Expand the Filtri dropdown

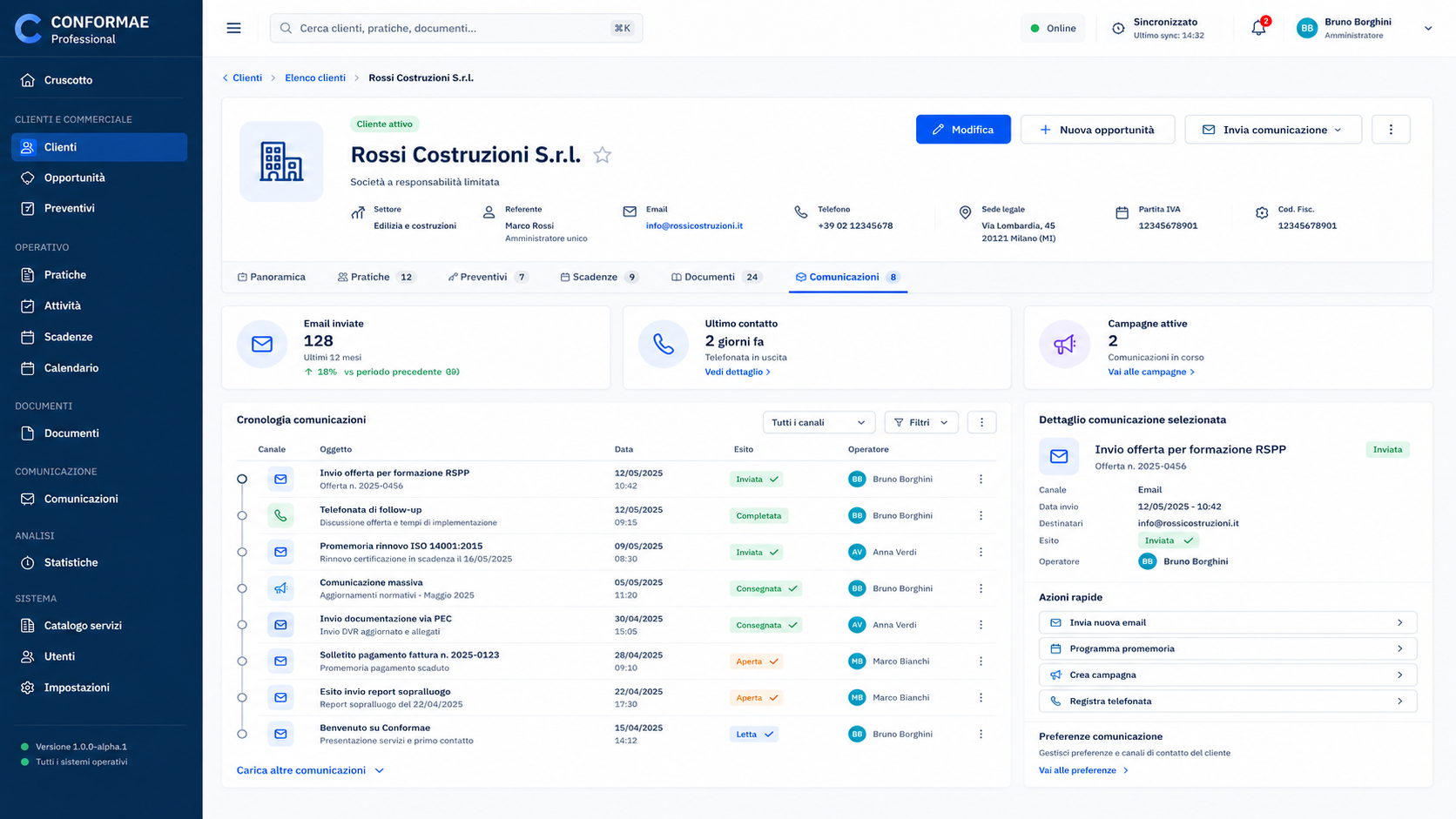(x=921, y=422)
